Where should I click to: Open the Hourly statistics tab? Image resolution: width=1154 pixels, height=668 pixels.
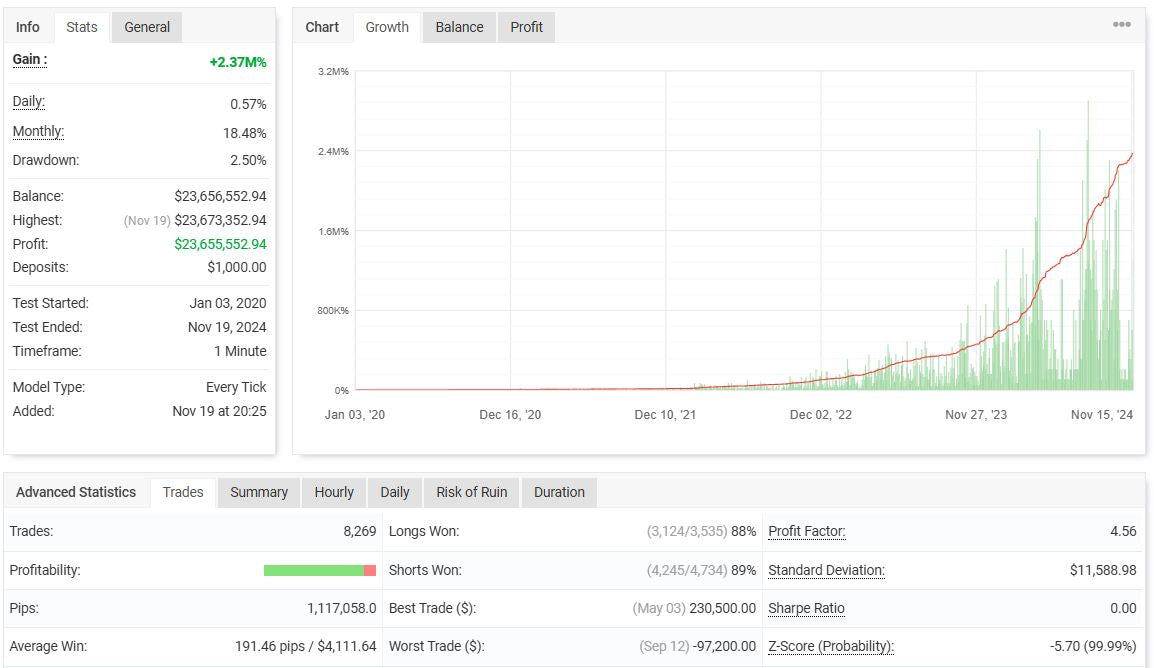point(334,492)
